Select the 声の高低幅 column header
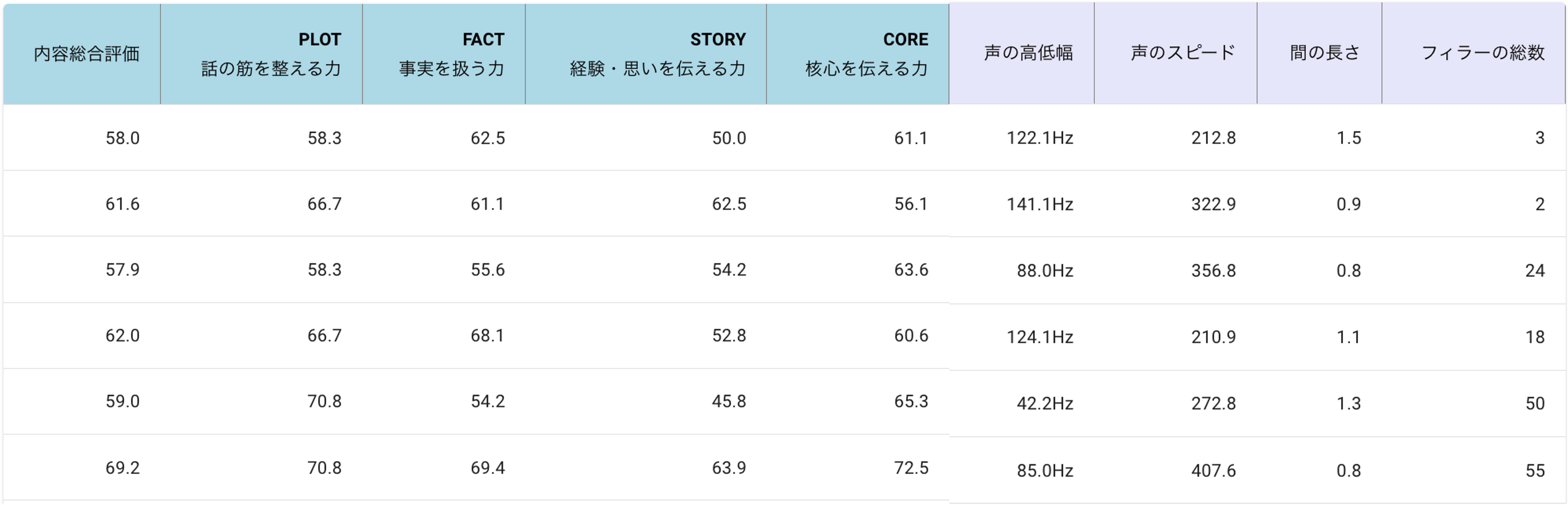The width and height of the screenshot is (1568, 505). tap(1028, 53)
